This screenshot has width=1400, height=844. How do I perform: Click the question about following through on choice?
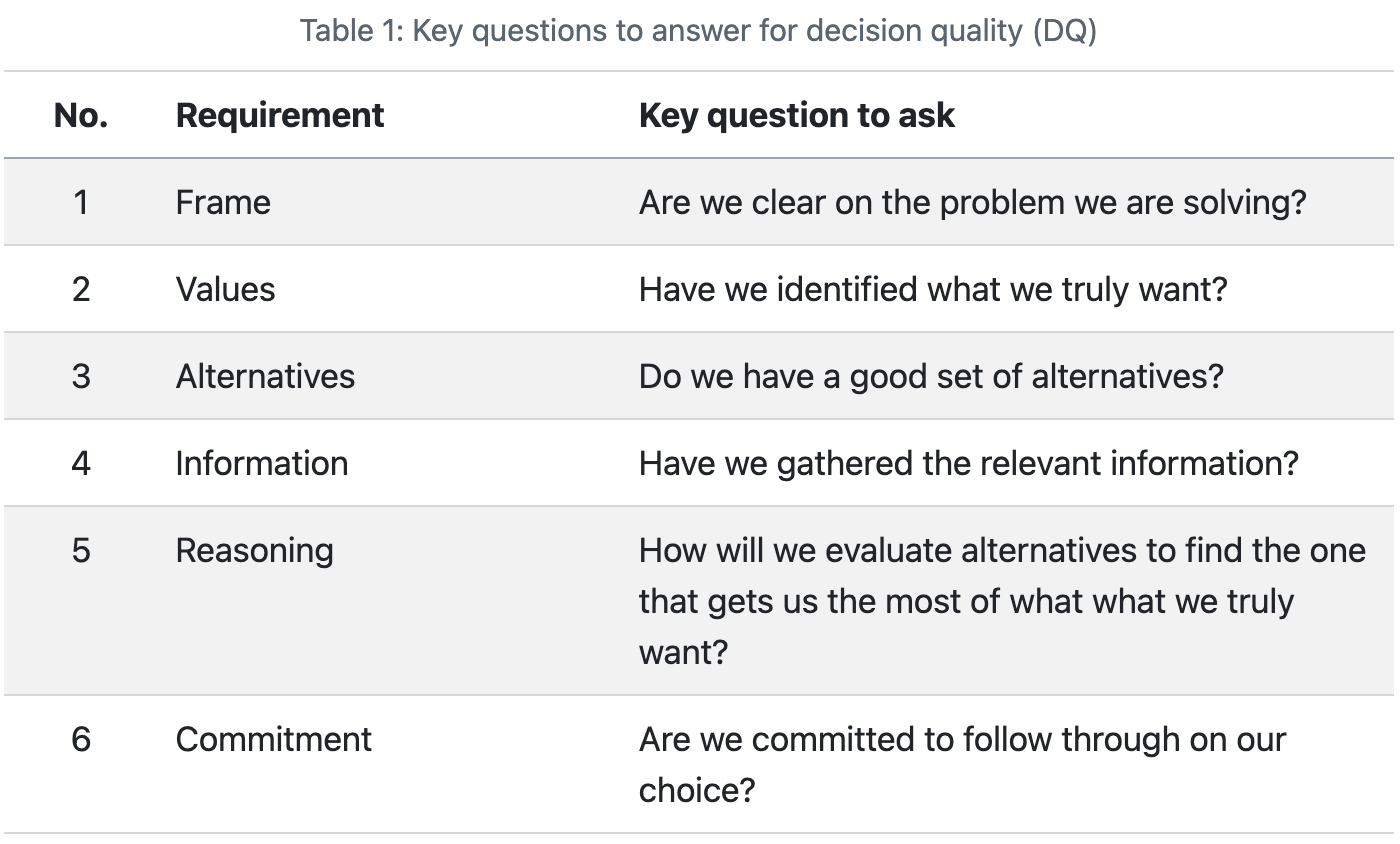point(962,764)
